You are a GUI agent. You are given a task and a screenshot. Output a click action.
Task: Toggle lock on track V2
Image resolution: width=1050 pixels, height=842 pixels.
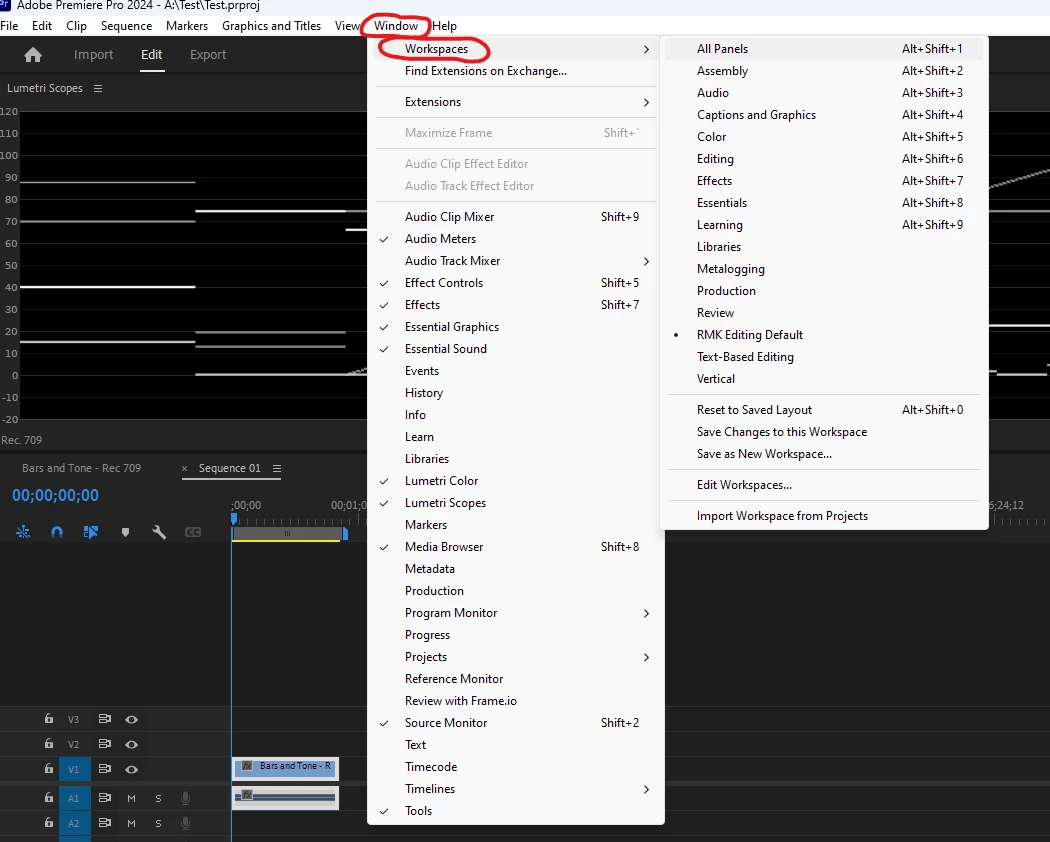click(49, 744)
